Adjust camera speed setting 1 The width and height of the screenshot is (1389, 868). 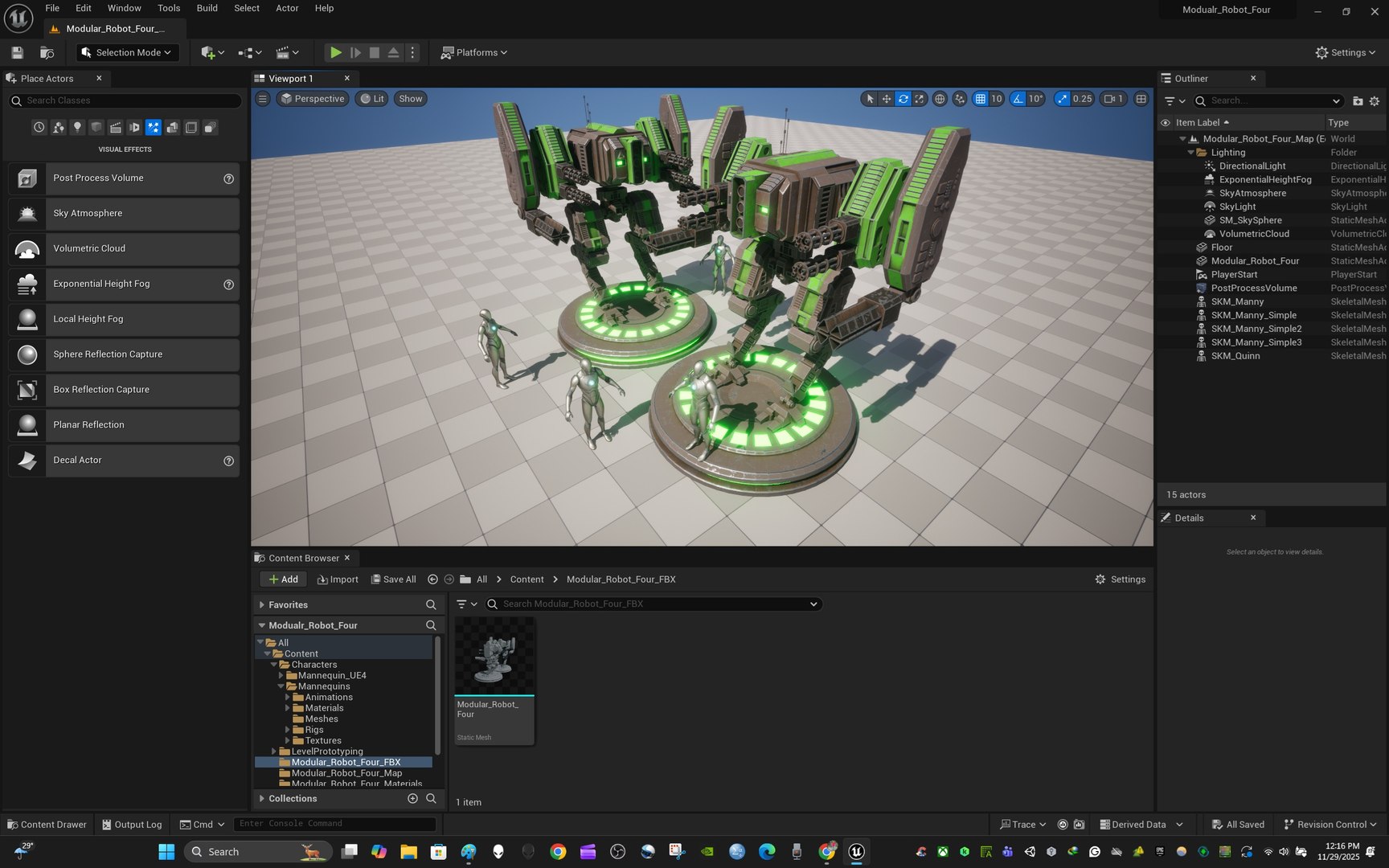click(x=1113, y=99)
